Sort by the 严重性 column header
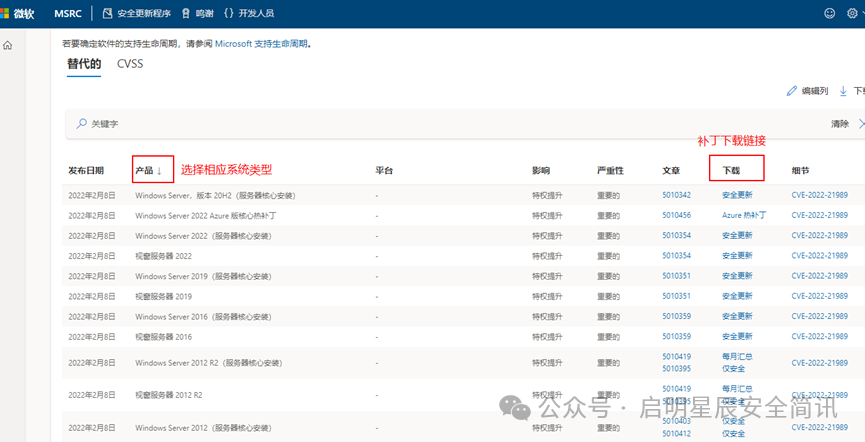865x442 pixels. coord(610,170)
